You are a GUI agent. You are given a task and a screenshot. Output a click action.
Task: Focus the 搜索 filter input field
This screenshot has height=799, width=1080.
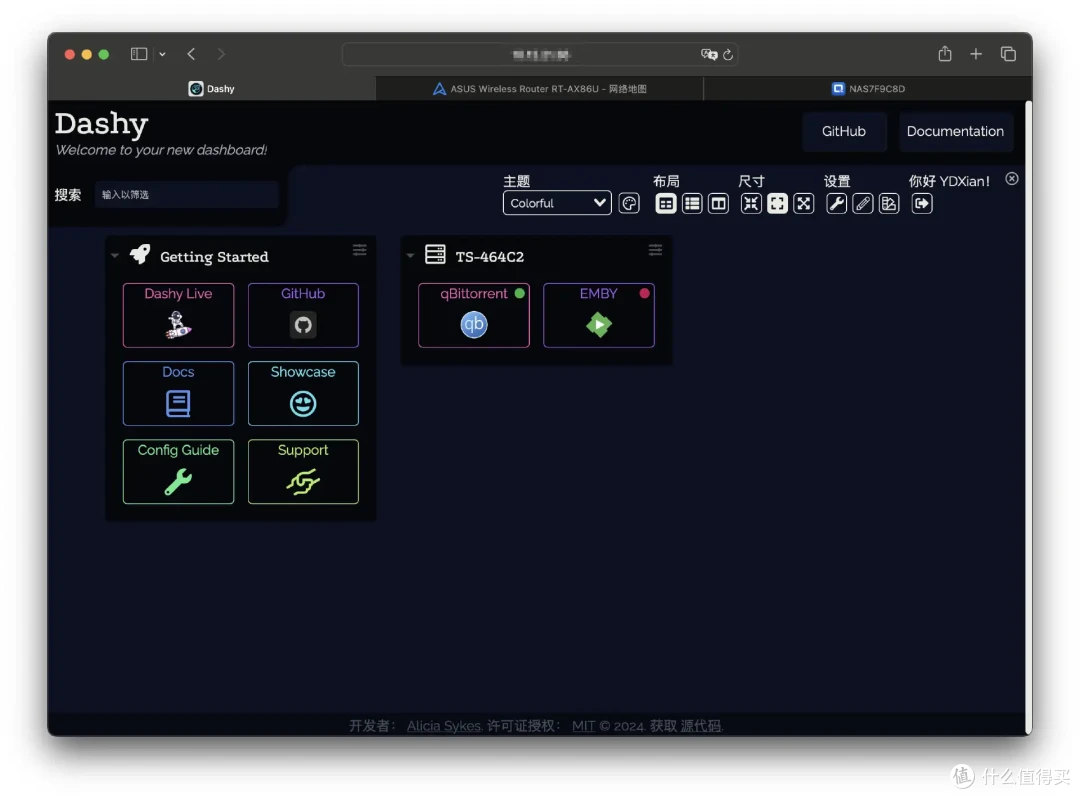187,195
